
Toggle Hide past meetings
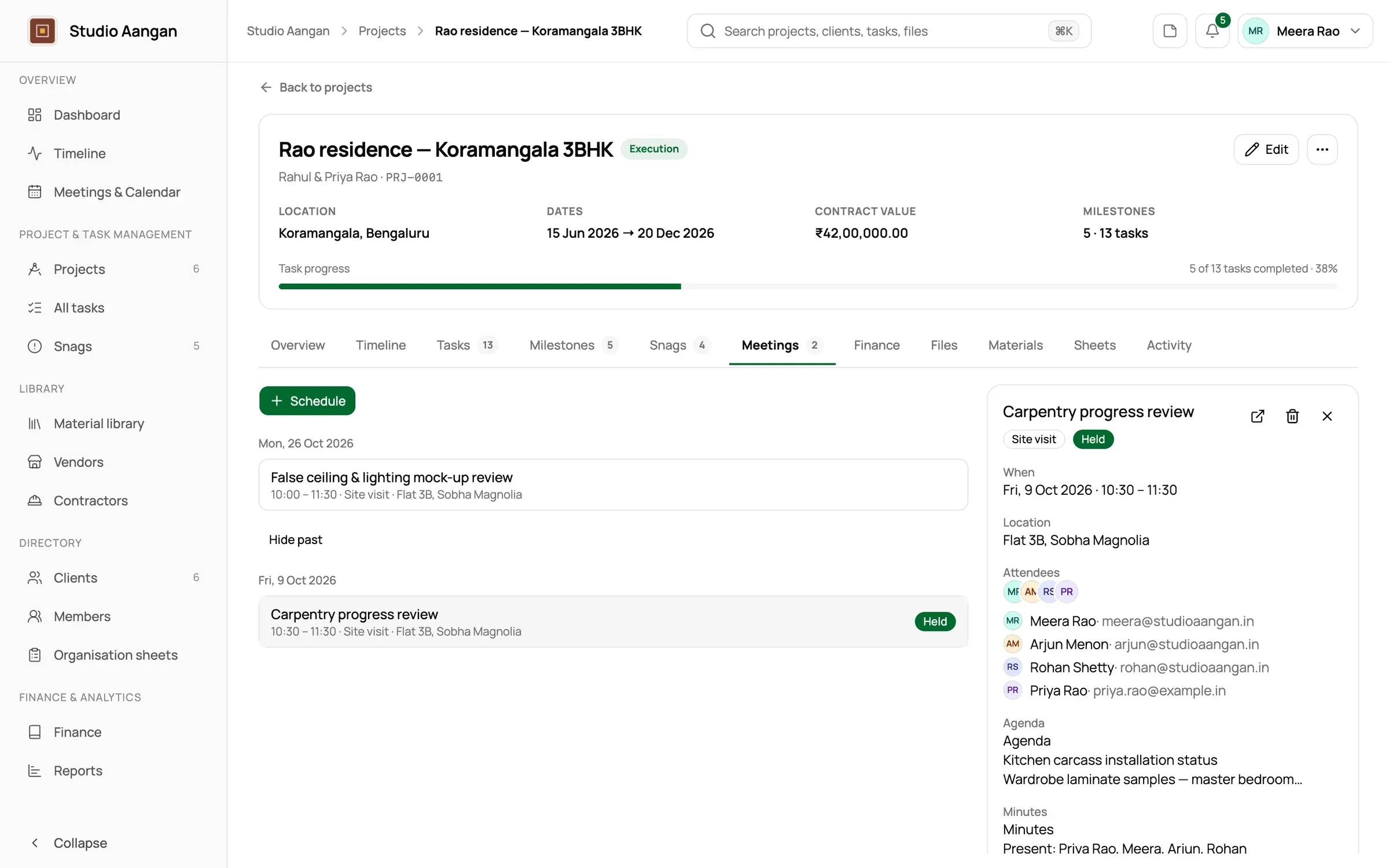(295, 539)
